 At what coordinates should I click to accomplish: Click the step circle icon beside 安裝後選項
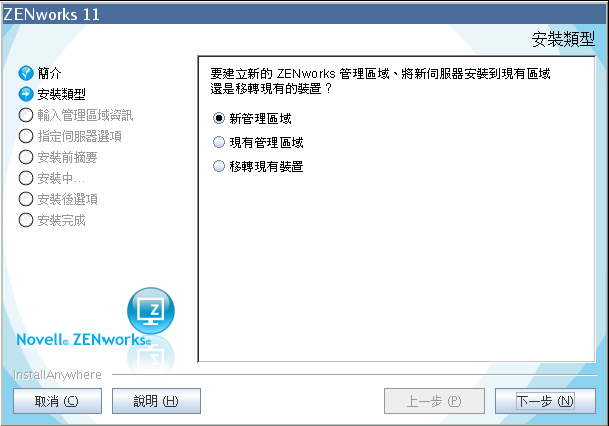pos(26,199)
